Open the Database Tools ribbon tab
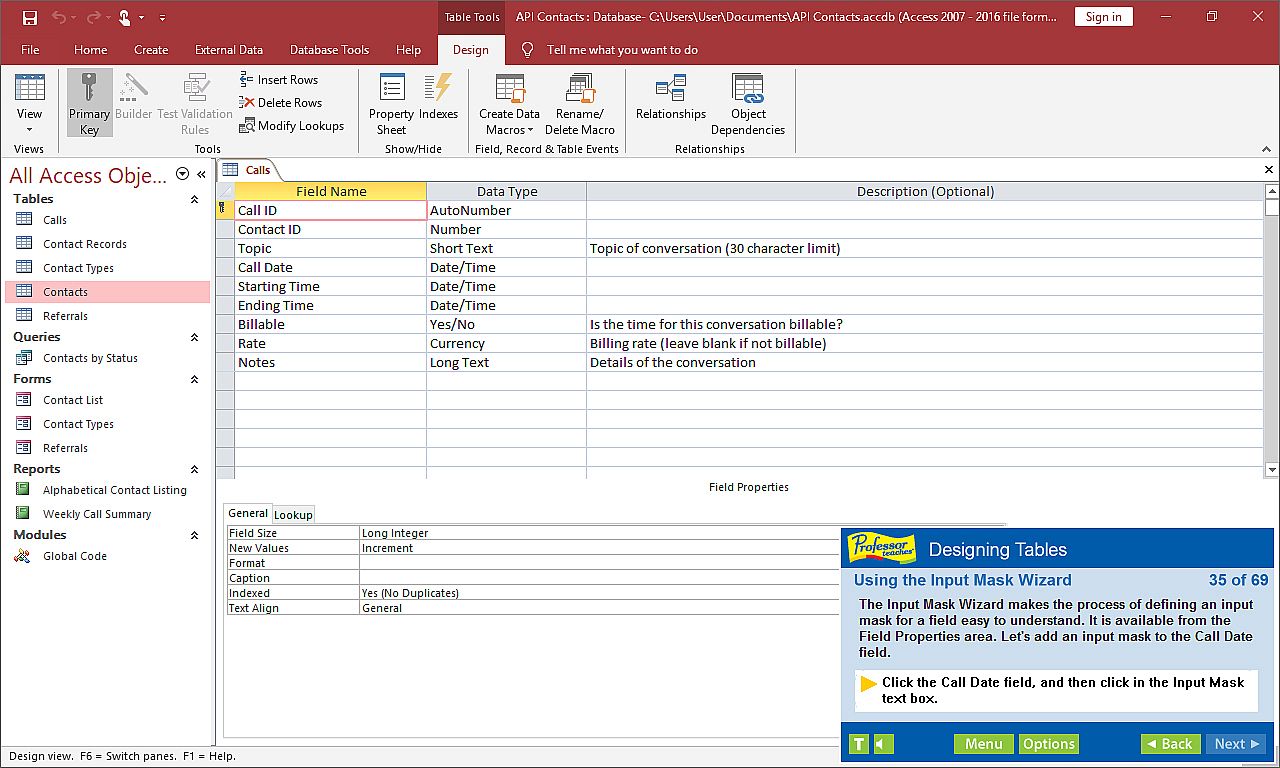This screenshot has width=1280, height=768. click(x=329, y=50)
